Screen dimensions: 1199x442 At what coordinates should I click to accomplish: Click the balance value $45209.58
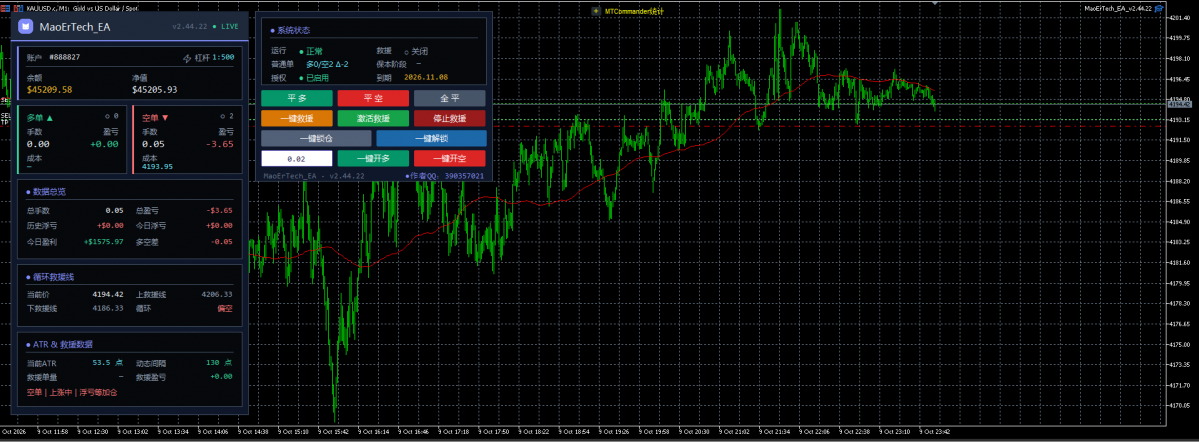tap(49, 89)
